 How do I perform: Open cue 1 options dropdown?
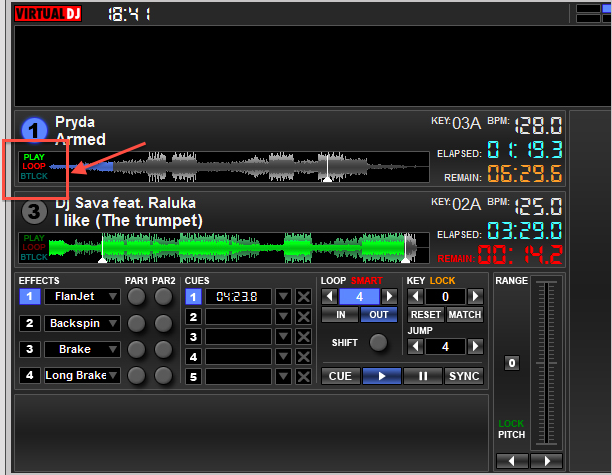tap(283, 297)
